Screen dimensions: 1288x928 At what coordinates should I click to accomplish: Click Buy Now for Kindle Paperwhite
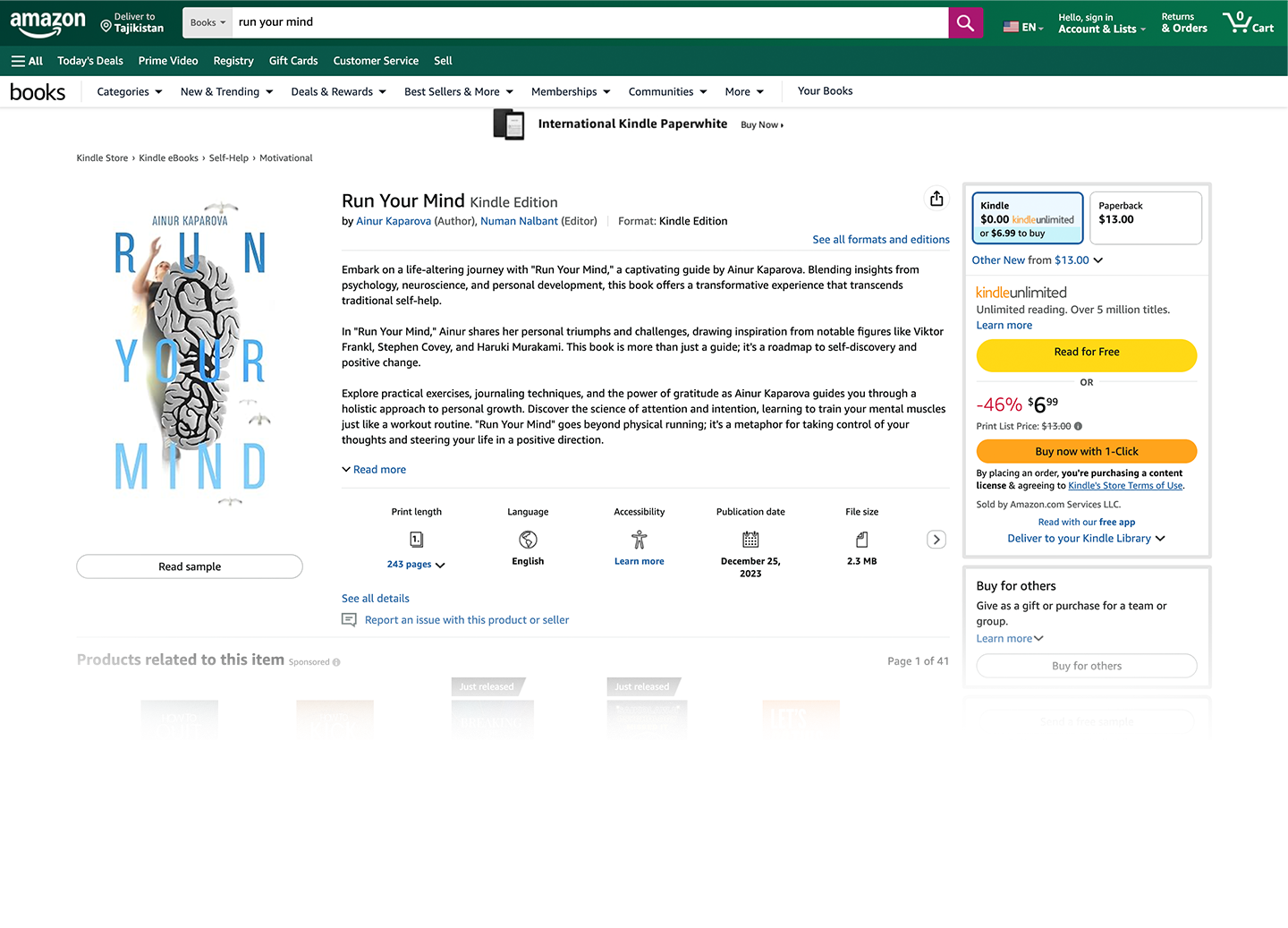[762, 125]
